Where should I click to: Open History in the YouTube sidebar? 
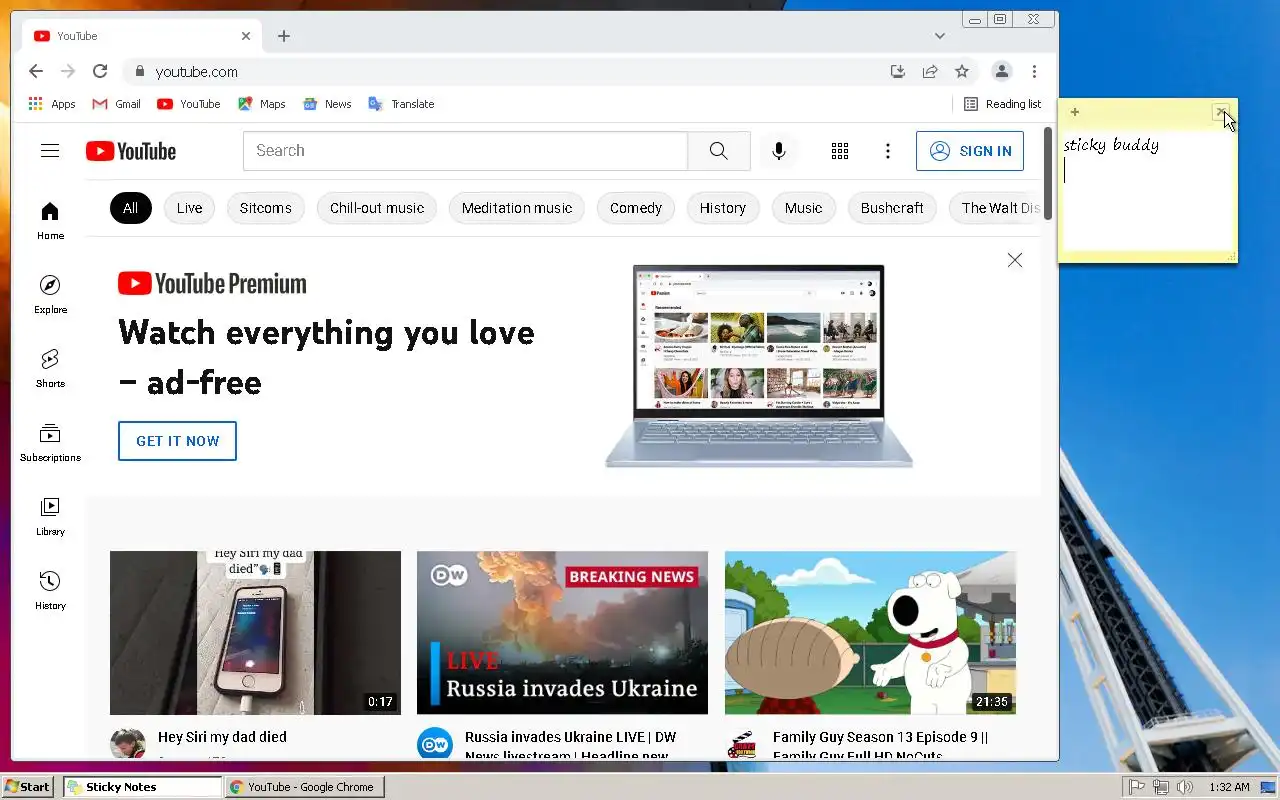coord(50,591)
